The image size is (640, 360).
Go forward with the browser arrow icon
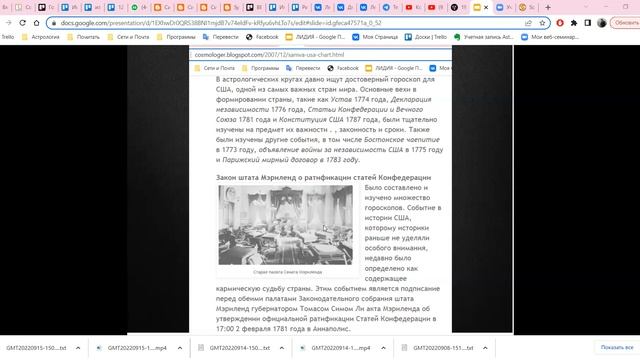(9, 23)
